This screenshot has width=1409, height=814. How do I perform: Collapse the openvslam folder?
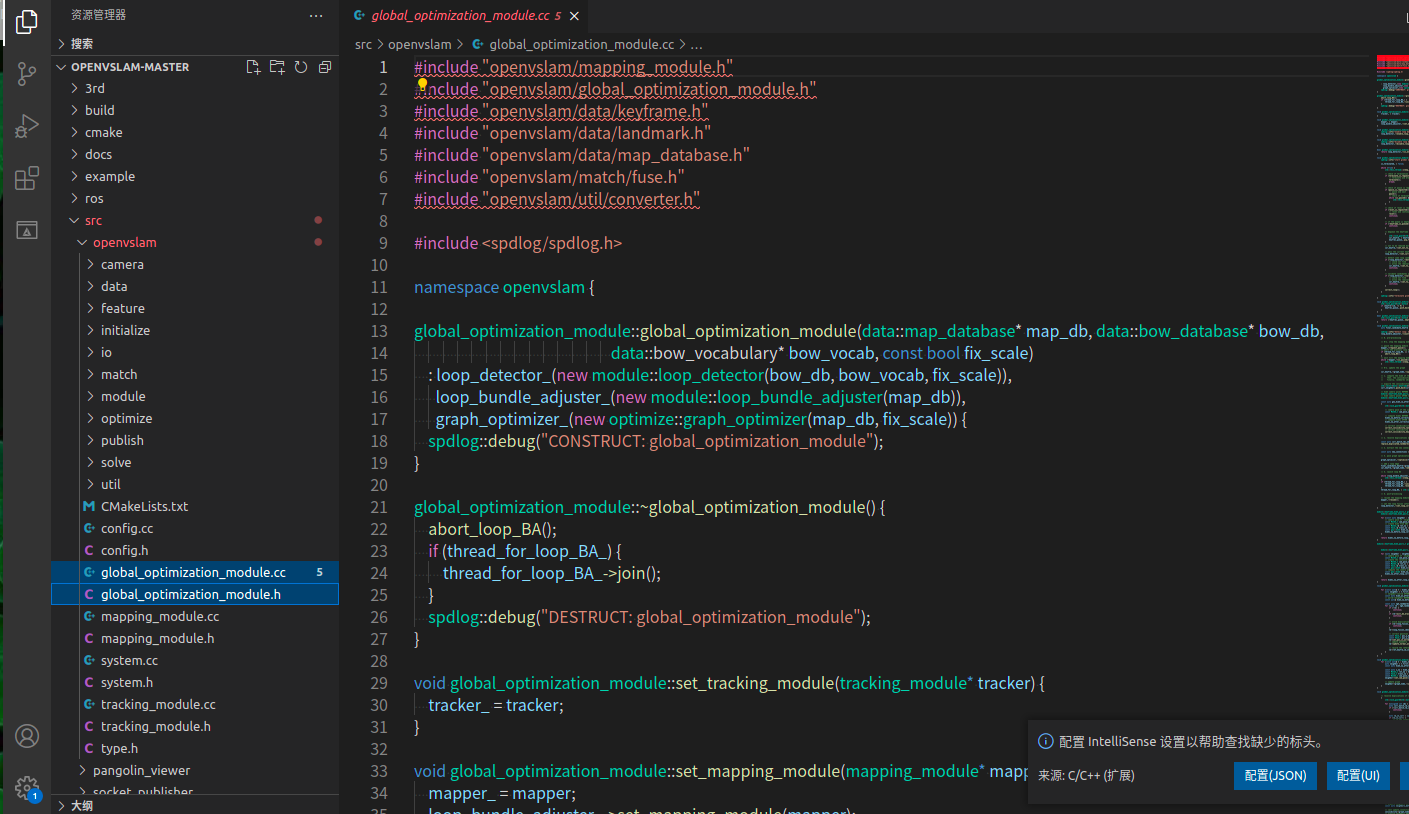(x=124, y=242)
